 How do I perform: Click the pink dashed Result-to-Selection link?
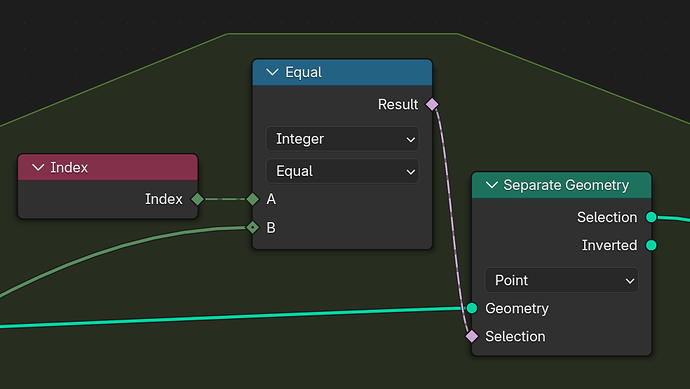point(452,220)
